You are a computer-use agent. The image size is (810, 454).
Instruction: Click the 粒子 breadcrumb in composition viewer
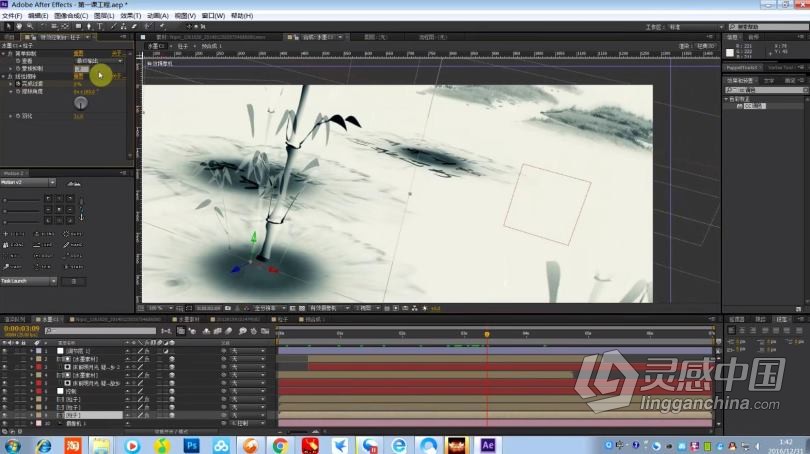pos(183,46)
